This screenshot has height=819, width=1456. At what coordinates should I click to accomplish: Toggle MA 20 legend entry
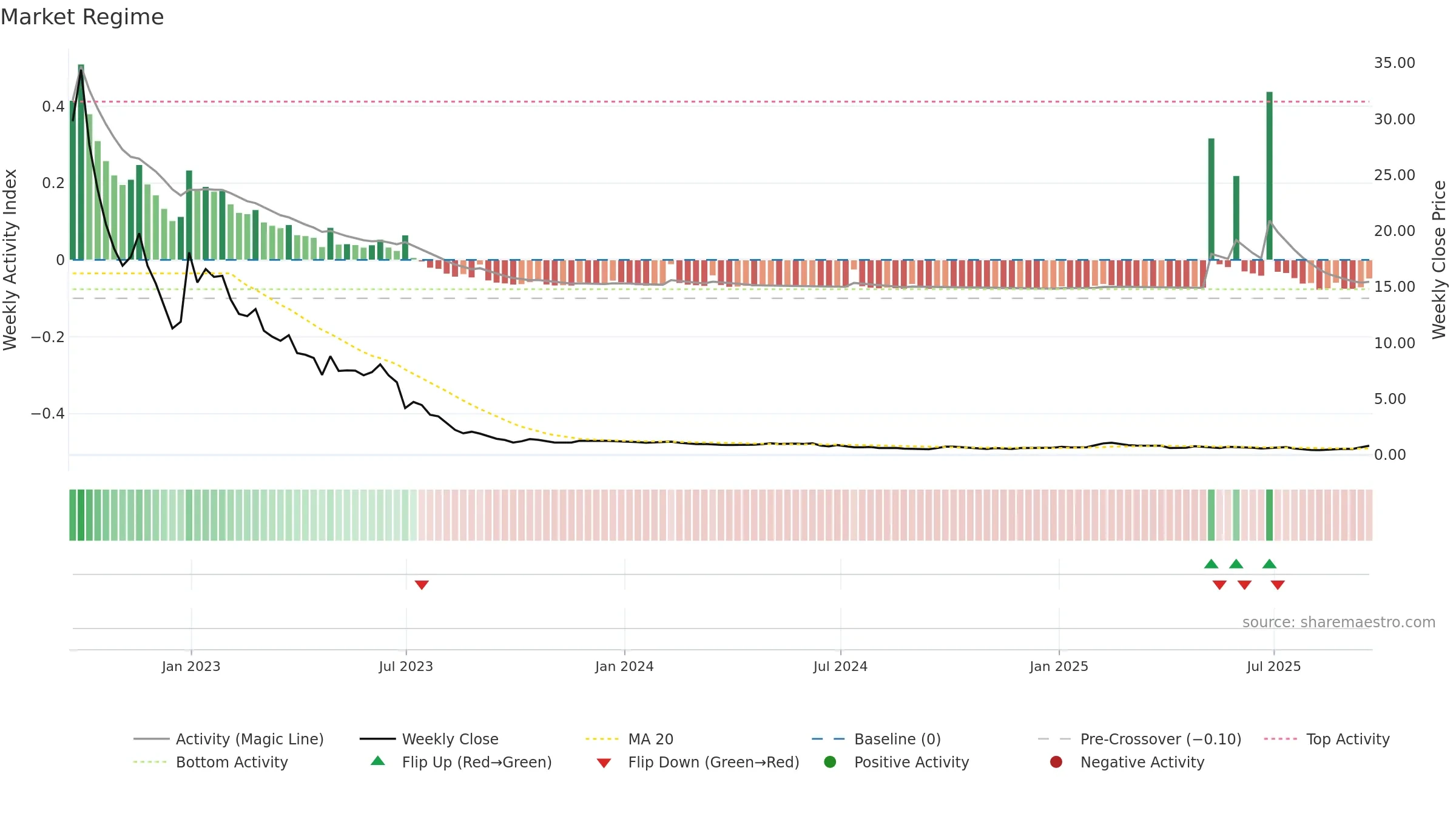point(629,739)
